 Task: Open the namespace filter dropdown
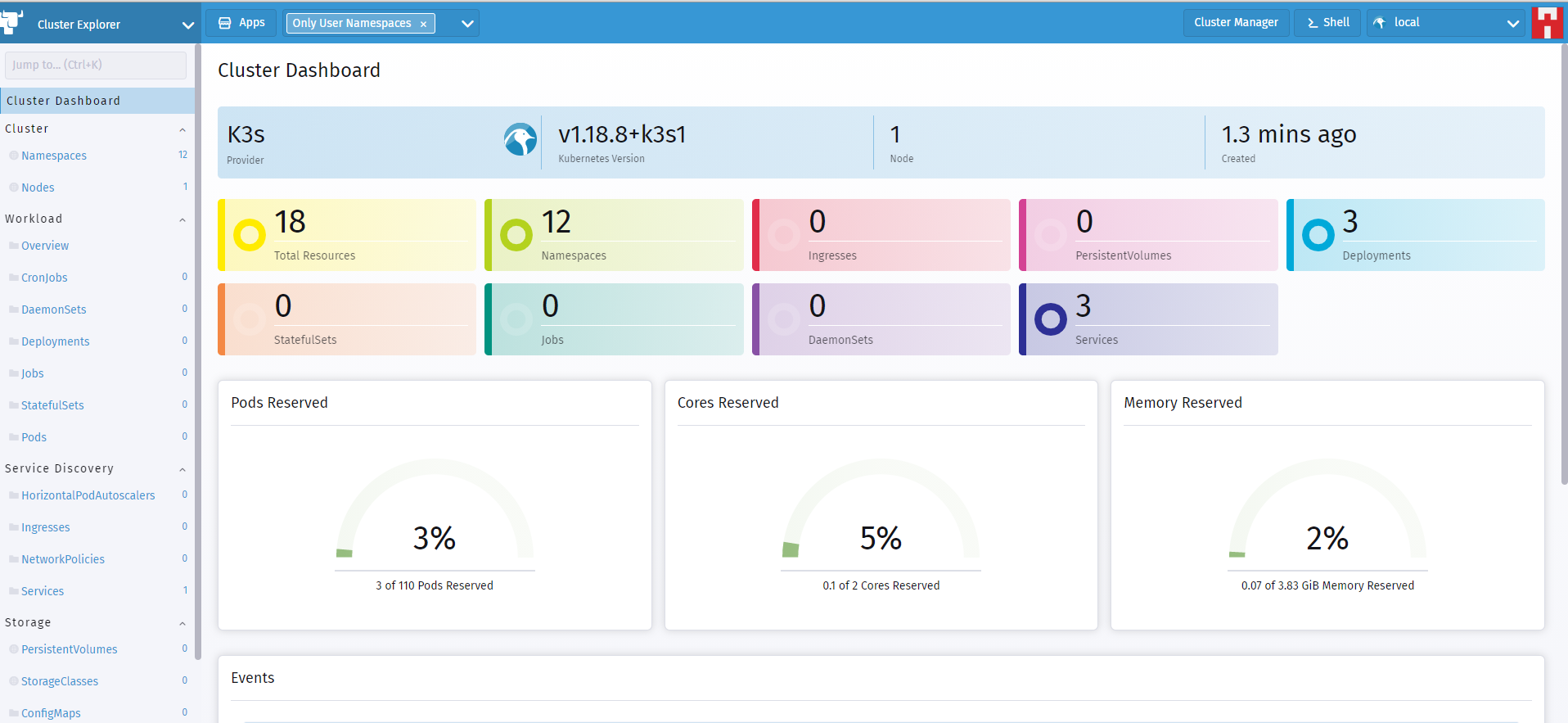coord(467,24)
